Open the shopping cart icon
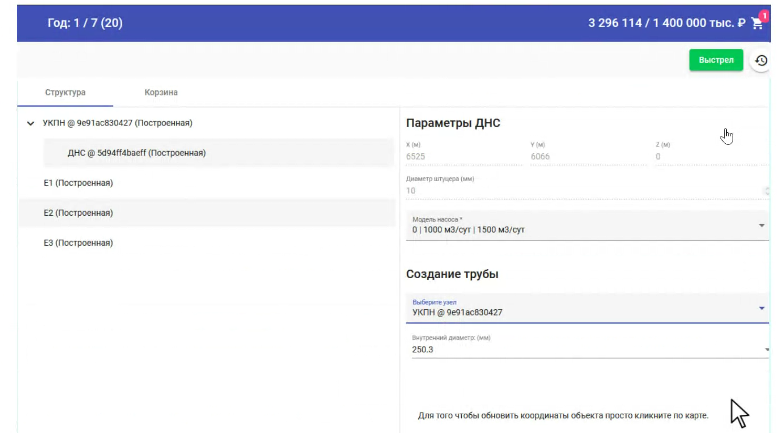 757,23
